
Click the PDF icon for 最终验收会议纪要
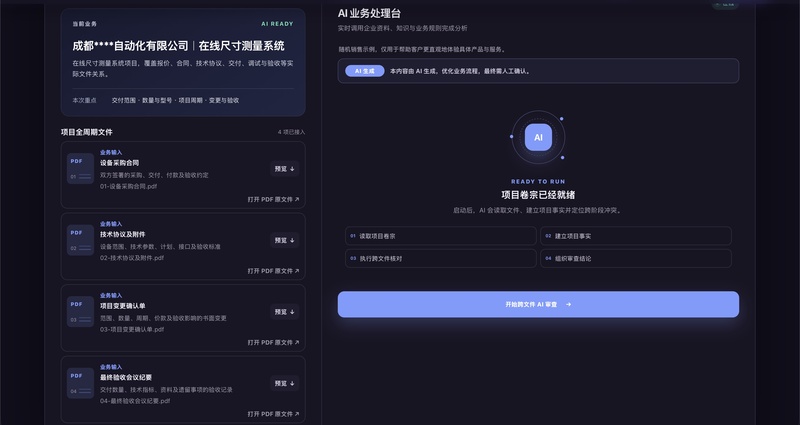pyautogui.click(x=81, y=383)
